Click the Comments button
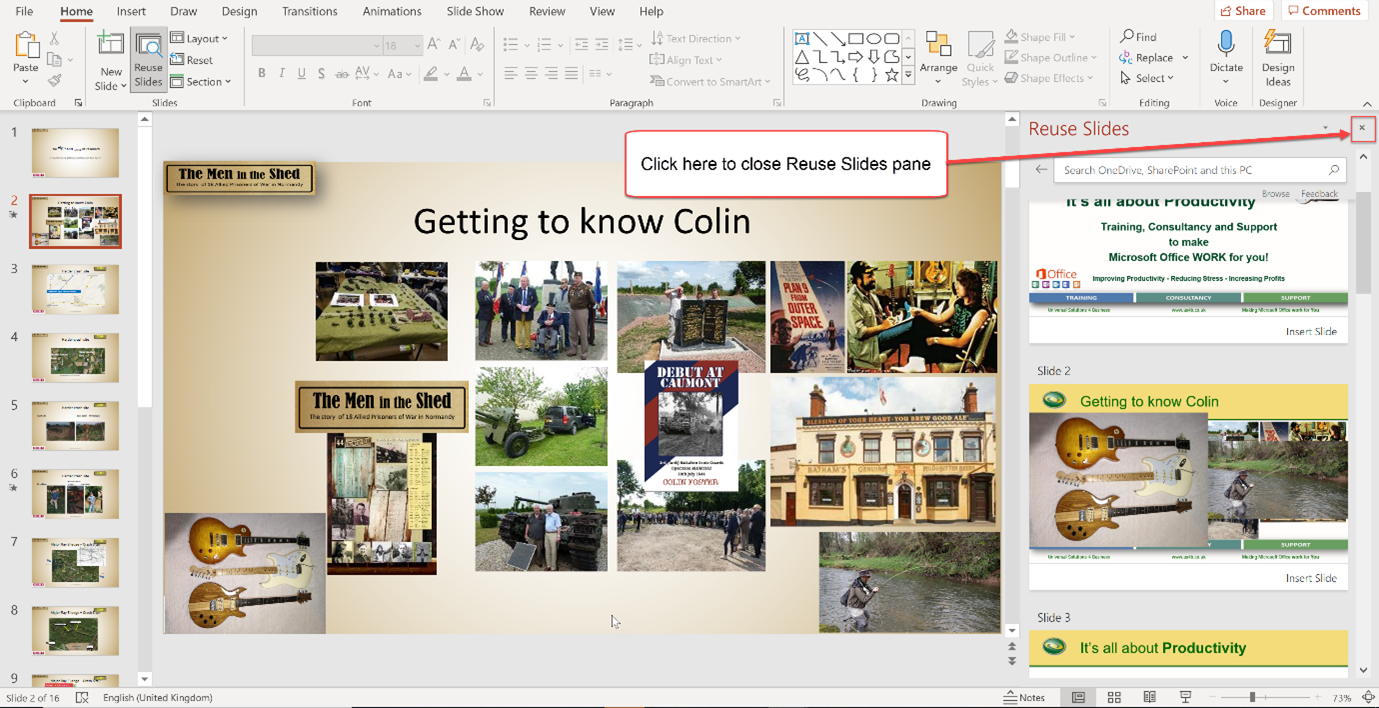1379x708 pixels. click(x=1324, y=11)
